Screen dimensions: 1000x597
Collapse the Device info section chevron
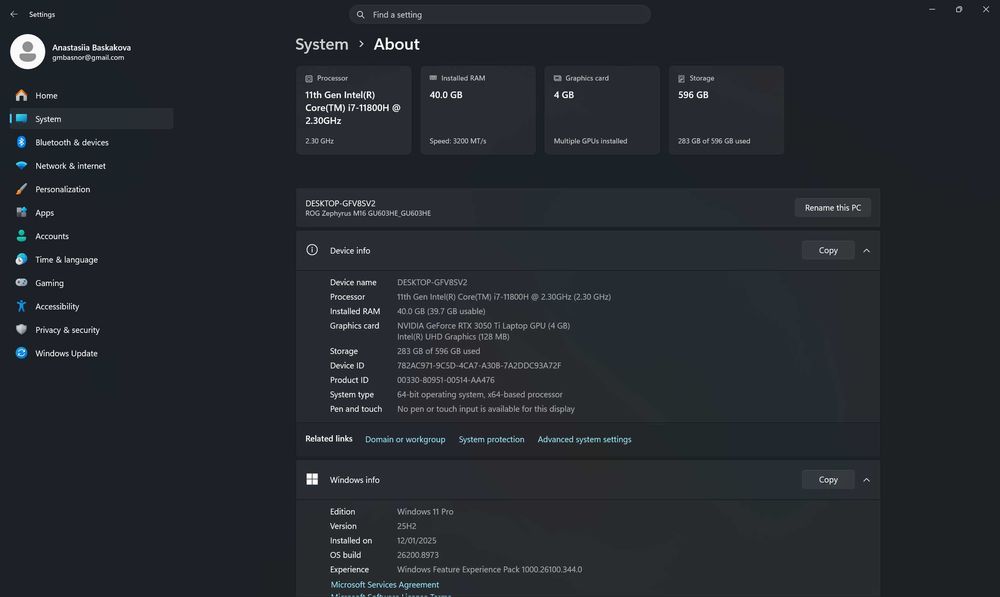coord(866,251)
